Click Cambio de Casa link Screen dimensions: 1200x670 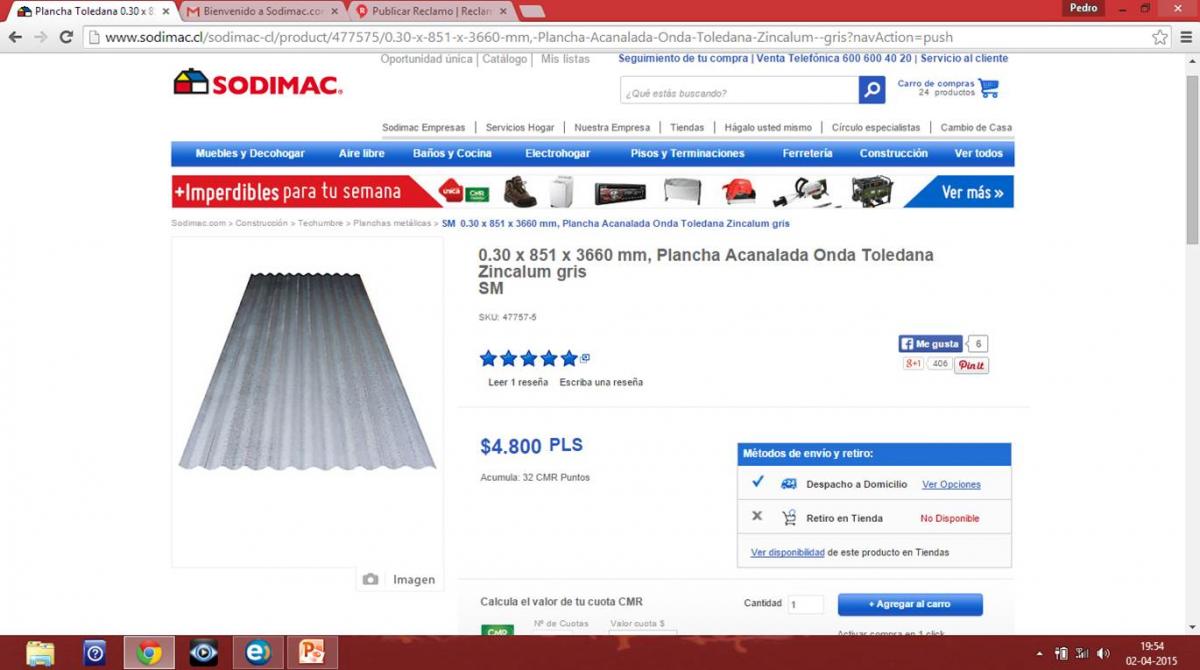[x=976, y=128]
